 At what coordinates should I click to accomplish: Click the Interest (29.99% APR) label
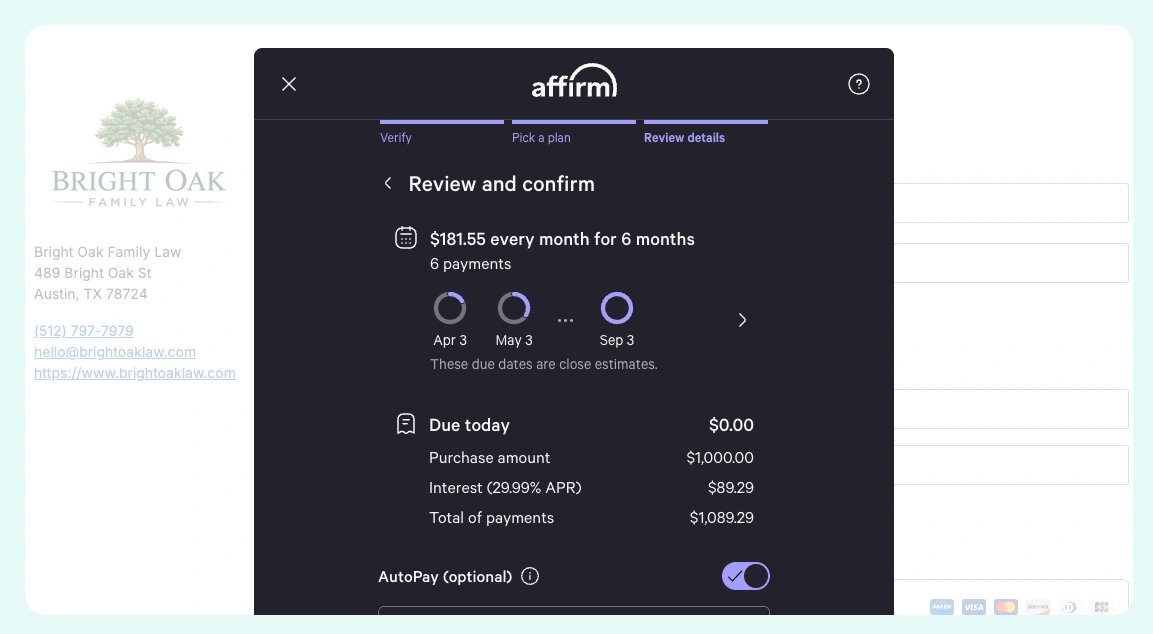coord(505,488)
